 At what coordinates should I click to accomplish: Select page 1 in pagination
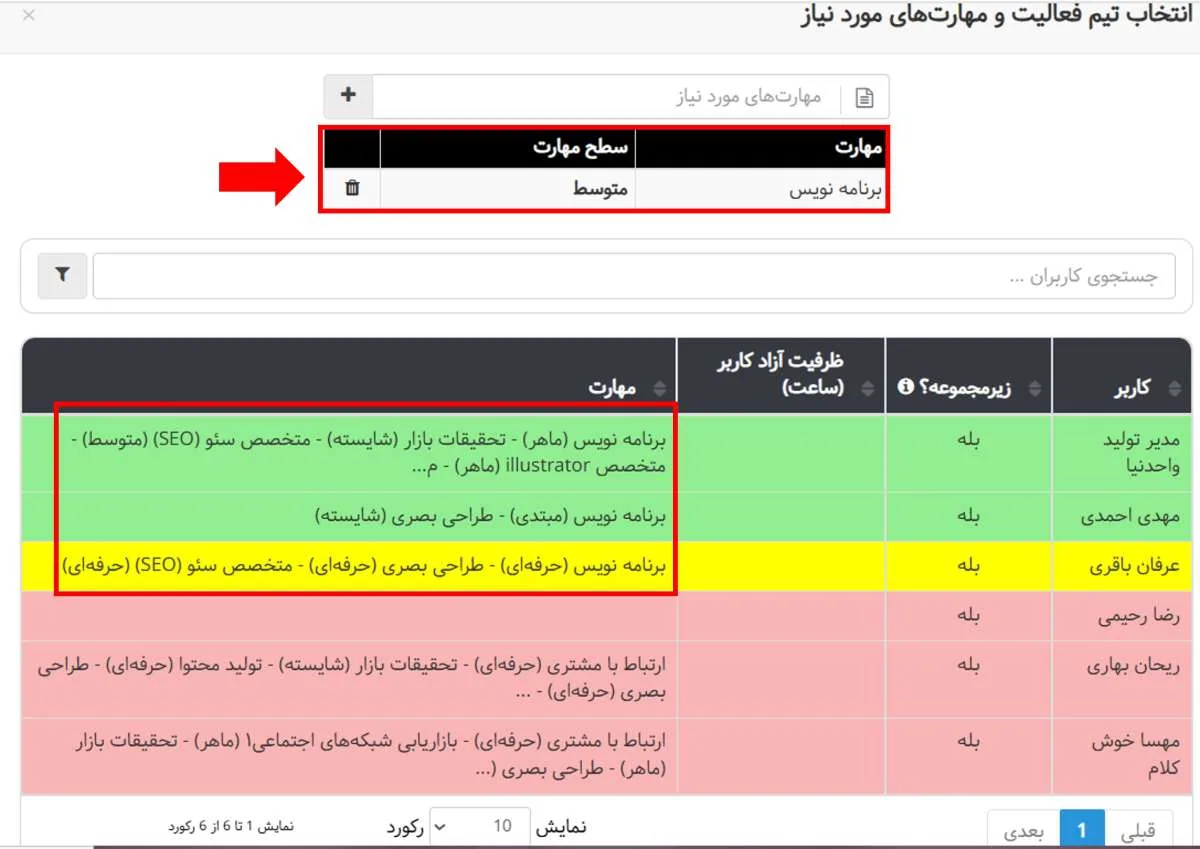1082,830
